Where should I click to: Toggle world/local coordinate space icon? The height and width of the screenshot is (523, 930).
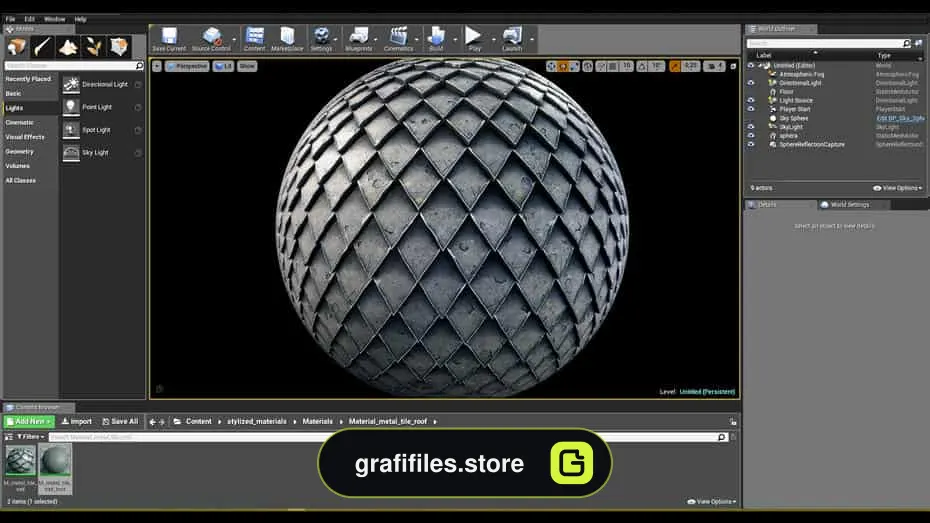[588, 66]
